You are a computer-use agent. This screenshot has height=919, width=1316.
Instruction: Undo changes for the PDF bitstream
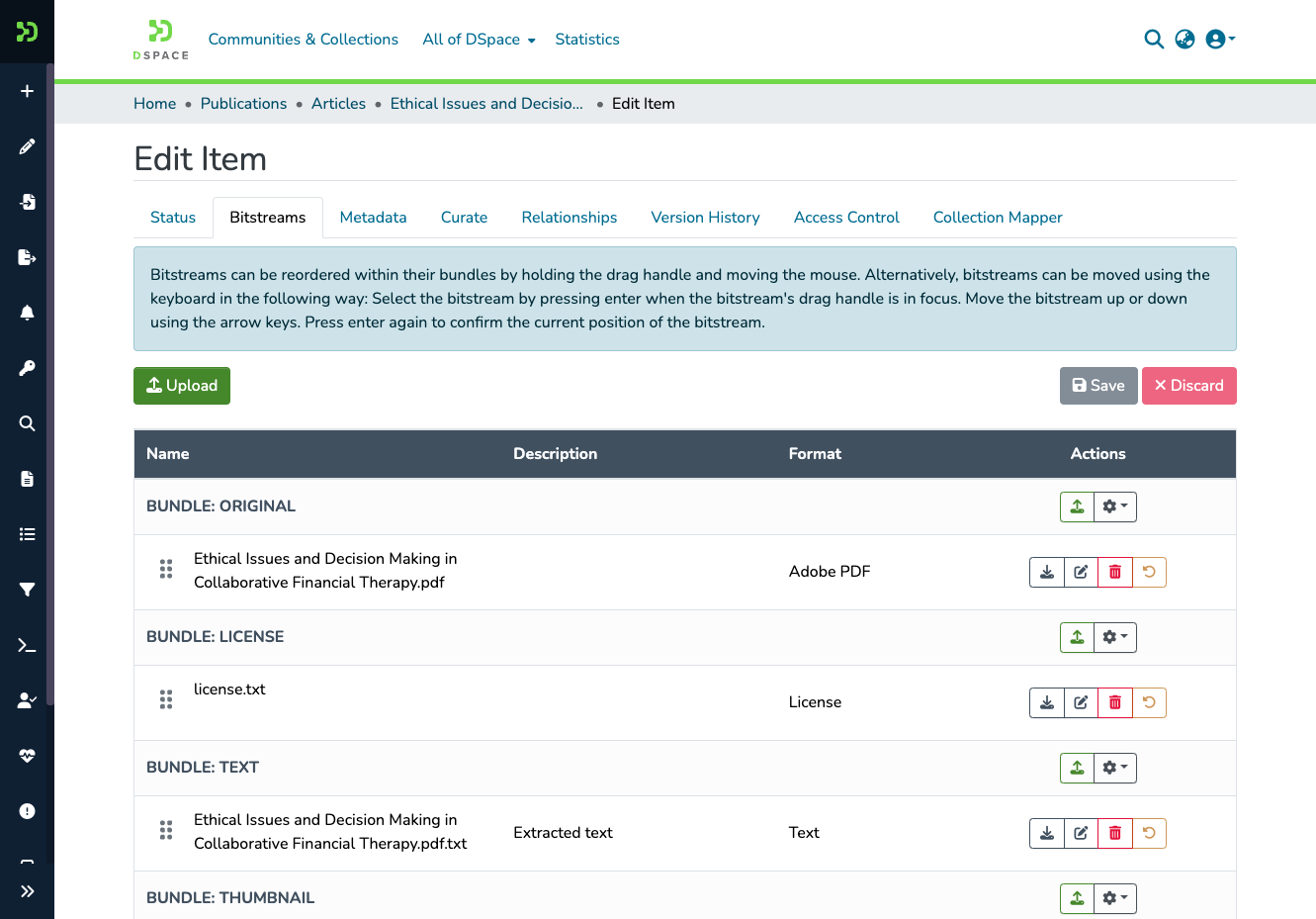1149,572
